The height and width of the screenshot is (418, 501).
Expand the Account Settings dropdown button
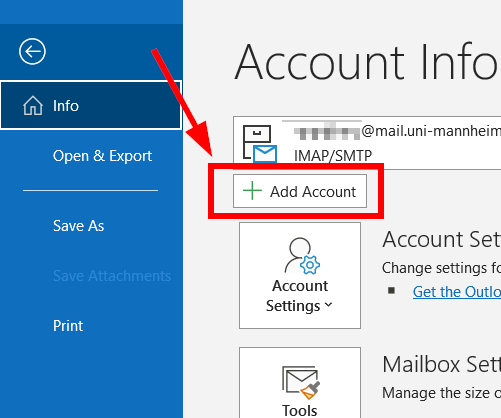[x=300, y=275]
